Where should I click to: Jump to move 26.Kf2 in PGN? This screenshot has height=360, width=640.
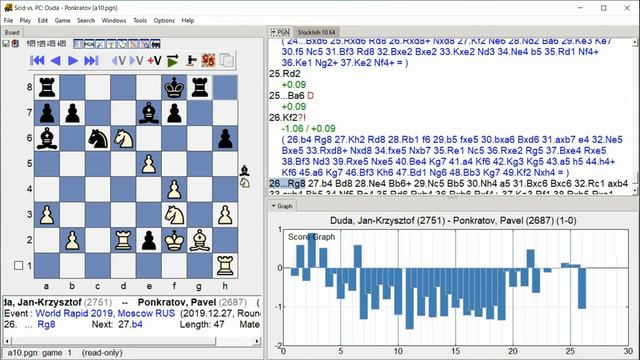click(x=283, y=118)
